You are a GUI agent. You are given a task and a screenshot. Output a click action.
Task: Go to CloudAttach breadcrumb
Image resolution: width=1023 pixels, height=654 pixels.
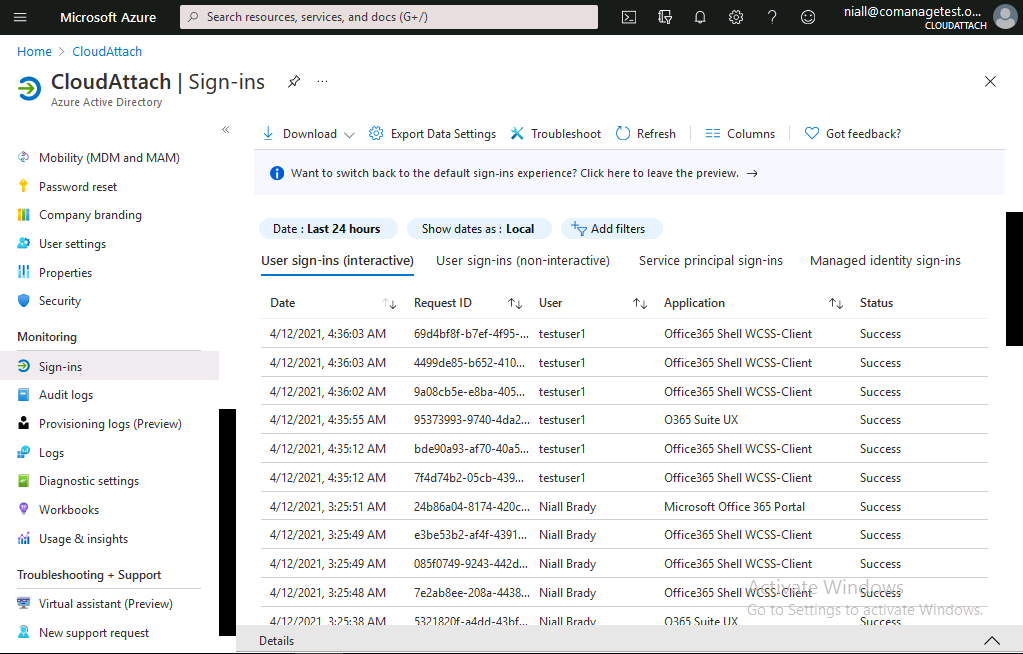[107, 52]
